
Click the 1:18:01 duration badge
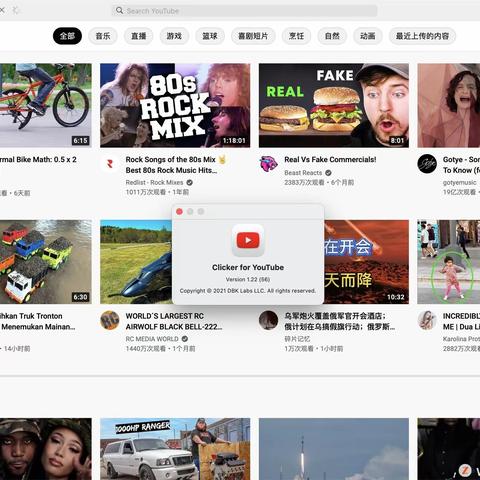coord(234,141)
